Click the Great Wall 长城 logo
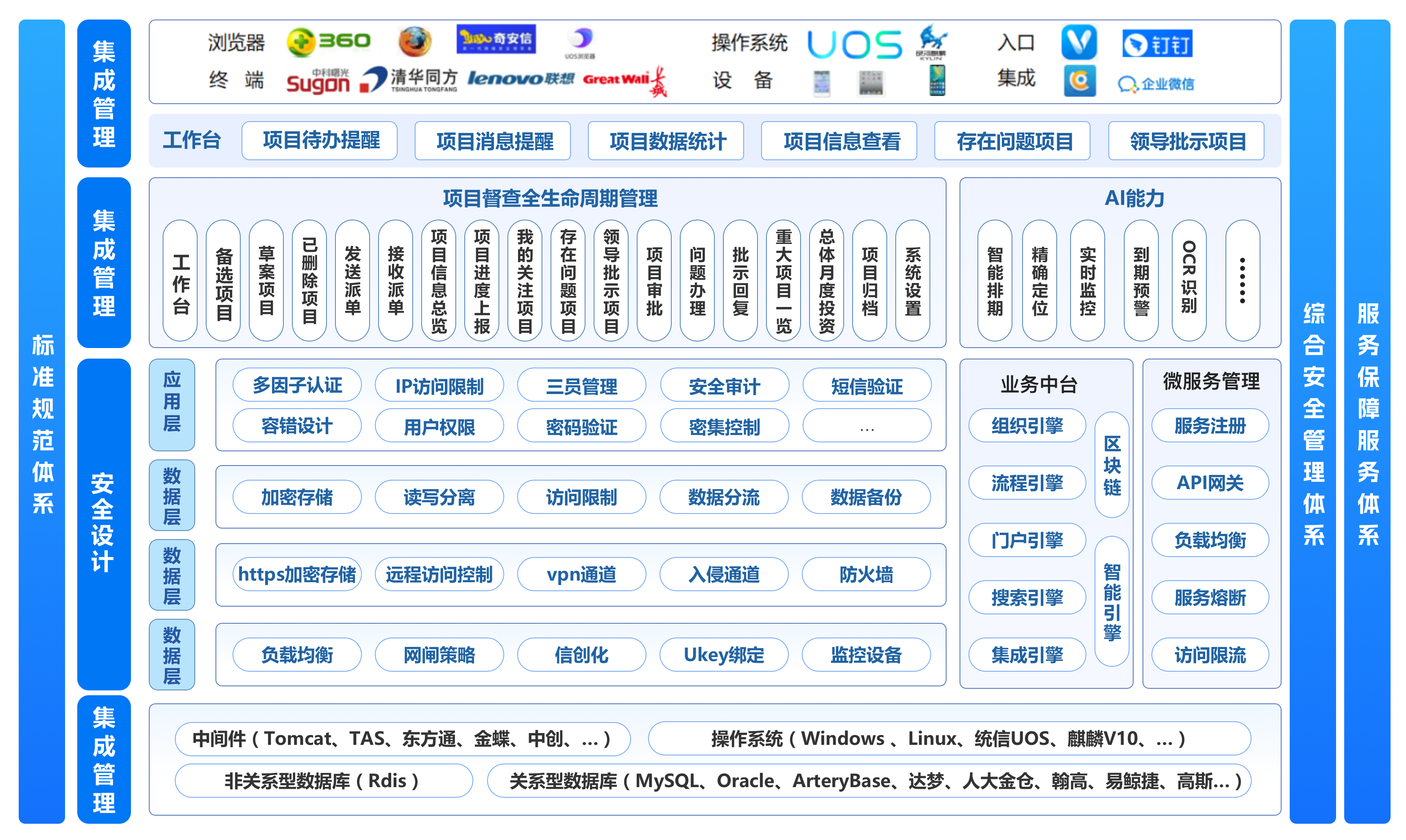The image size is (1406, 840). pyautogui.click(x=625, y=81)
